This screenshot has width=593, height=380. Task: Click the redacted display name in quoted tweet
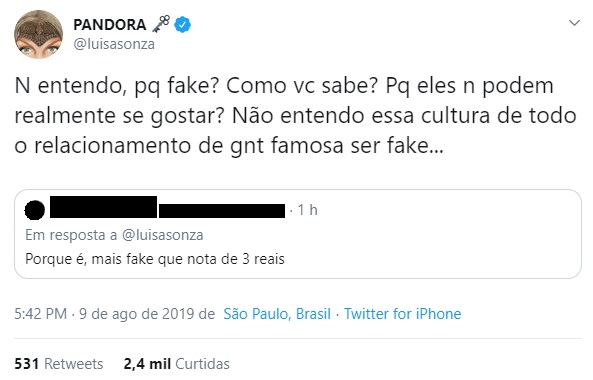[x=103, y=207]
